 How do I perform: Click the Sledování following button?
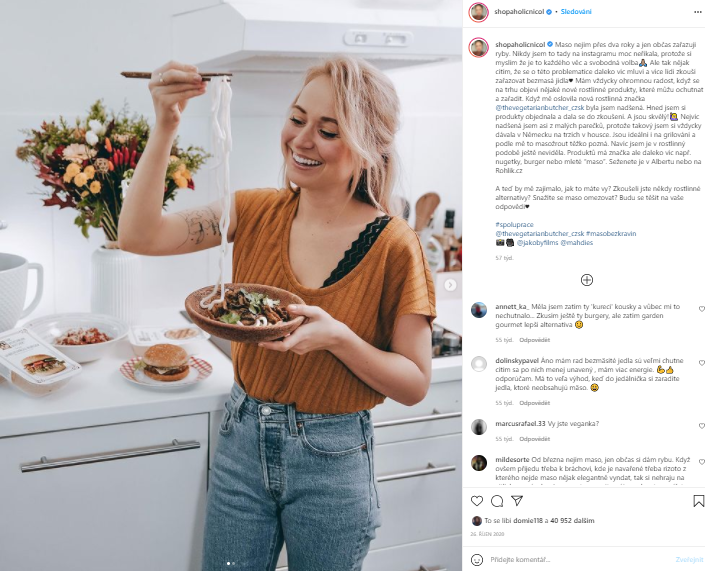[x=576, y=12]
